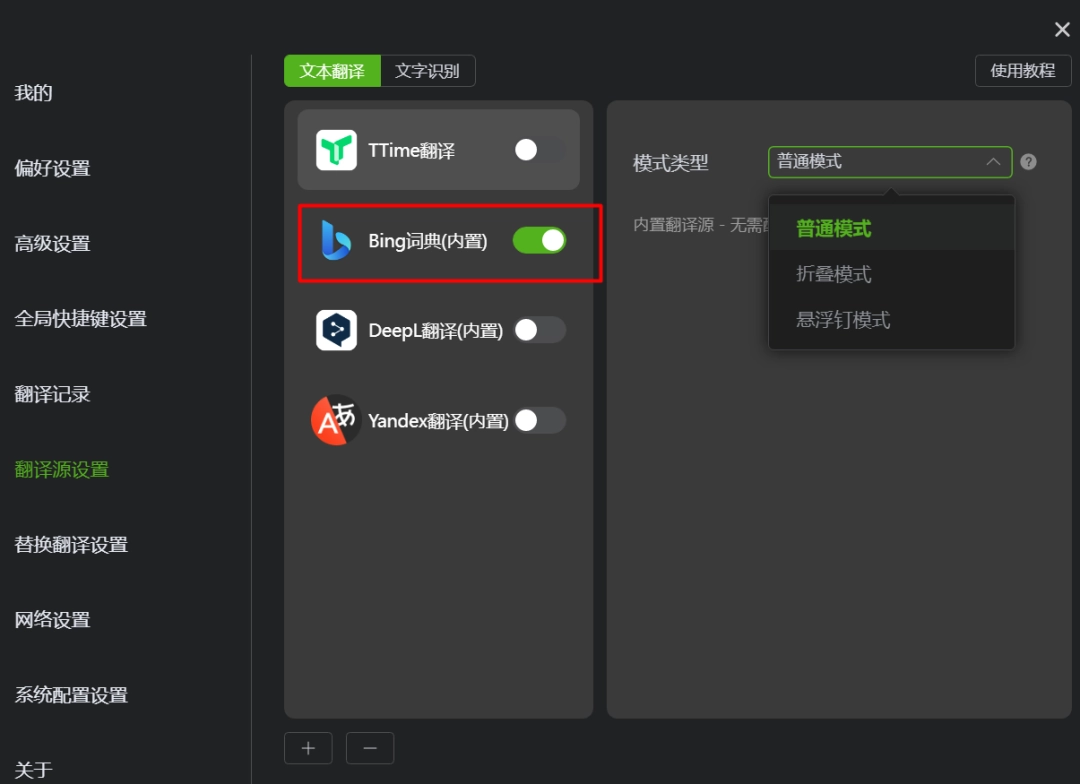The height and width of the screenshot is (784, 1080).
Task: Turn on the Yandex翻译 toggle
Action: coord(539,420)
